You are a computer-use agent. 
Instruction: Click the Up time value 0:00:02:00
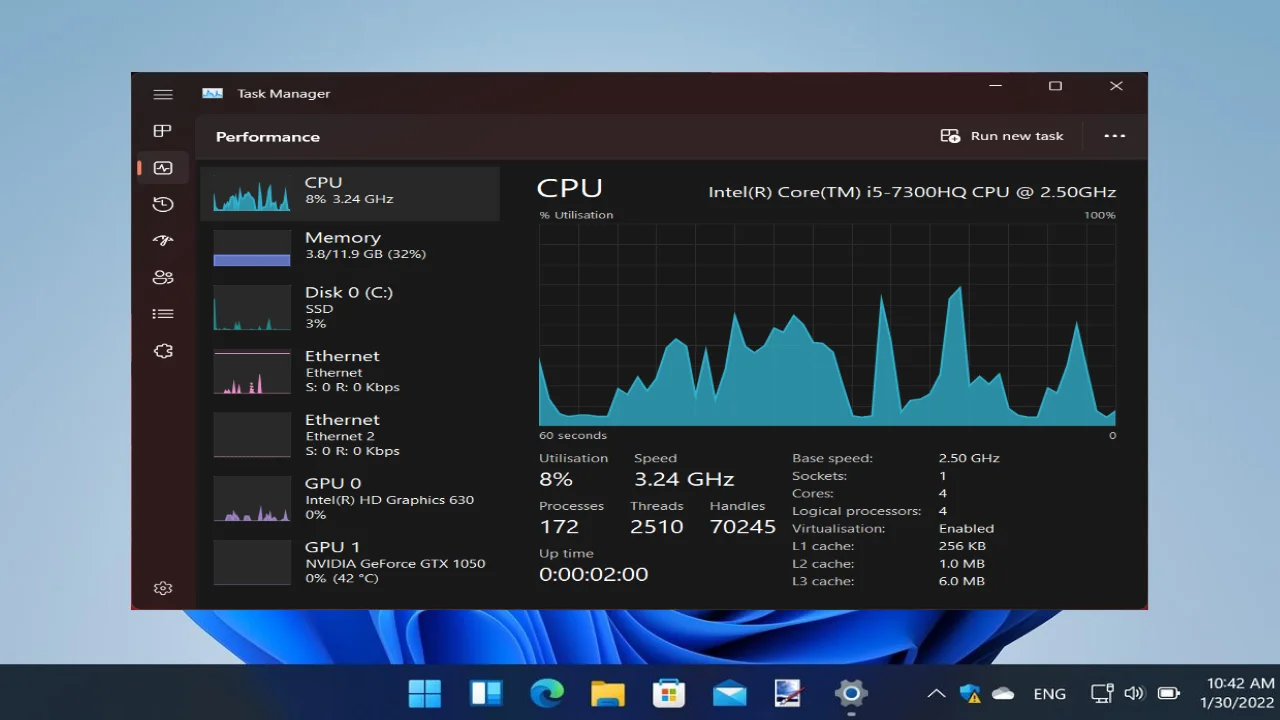[593, 575]
